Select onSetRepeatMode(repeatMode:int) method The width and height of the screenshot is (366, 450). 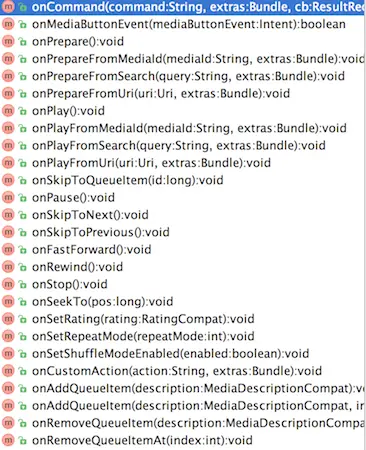[x=182, y=336]
